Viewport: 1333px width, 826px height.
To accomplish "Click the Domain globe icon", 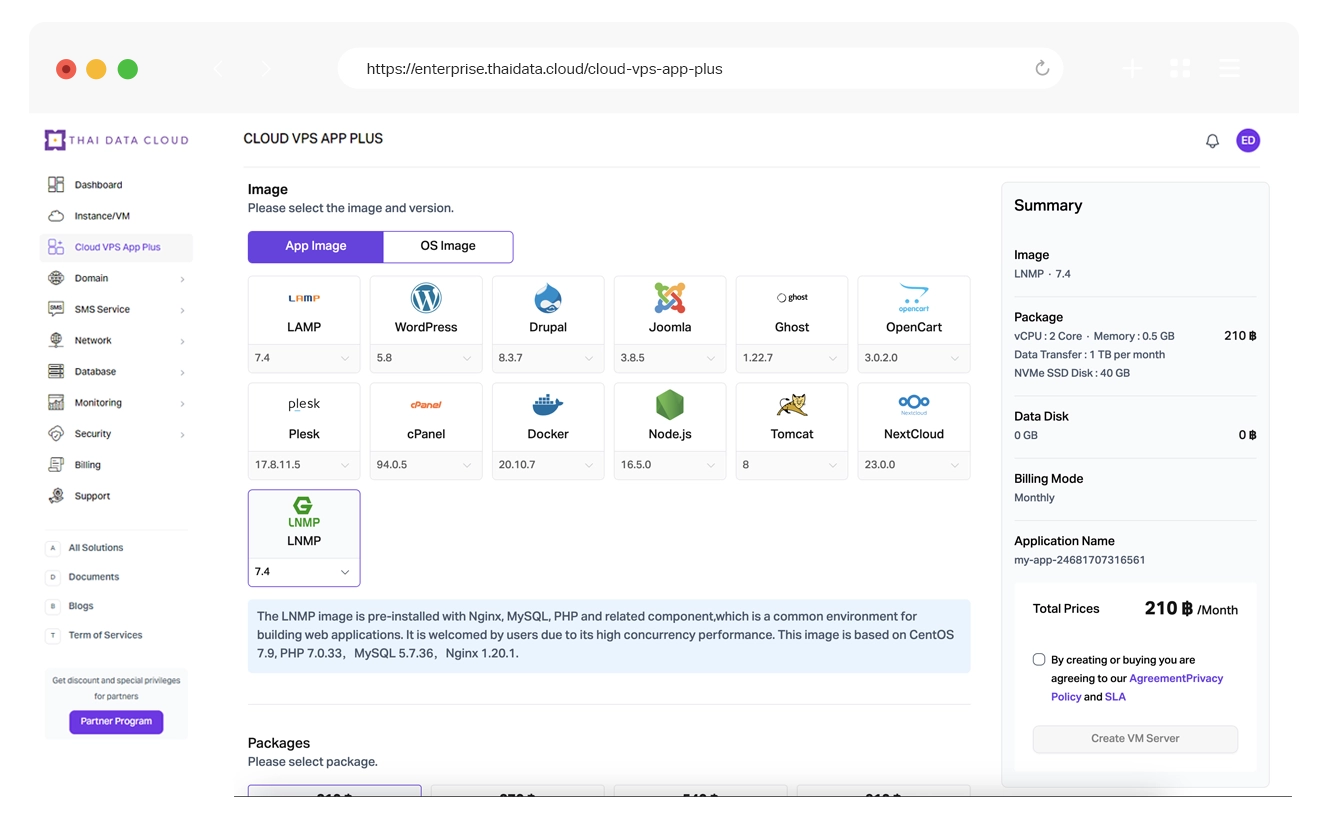I will tap(56, 278).
